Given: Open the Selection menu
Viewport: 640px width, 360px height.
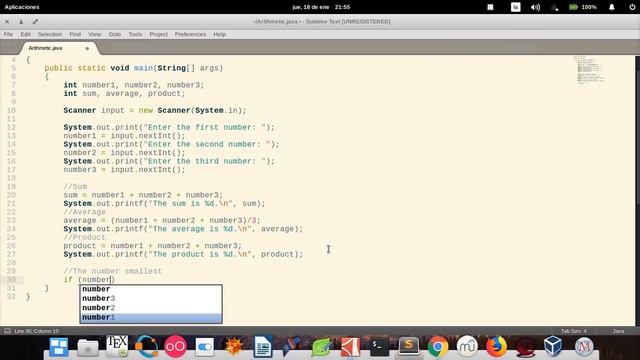Looking at the screenshot, I should (50, 34).
